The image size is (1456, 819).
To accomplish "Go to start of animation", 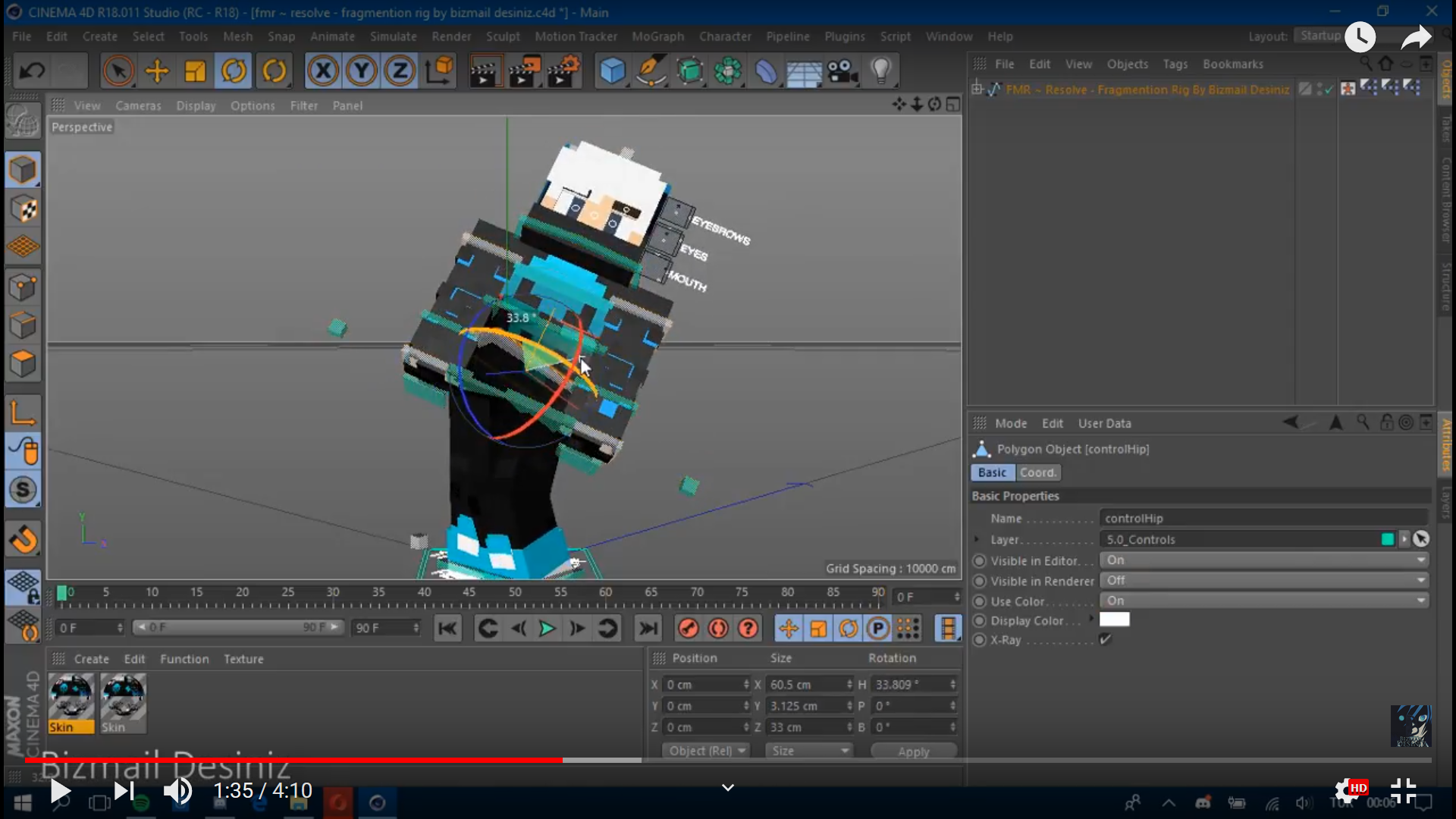I will [x=447, y=629].
